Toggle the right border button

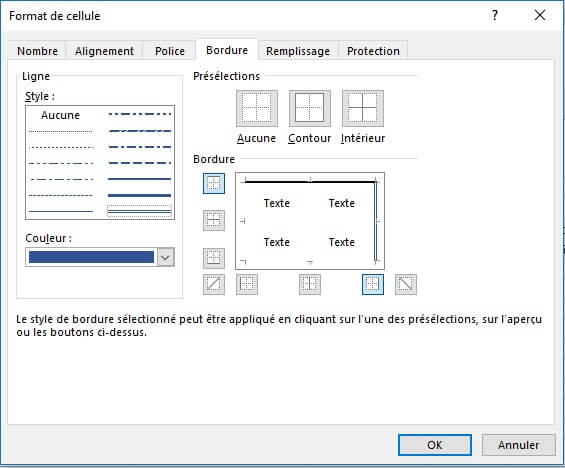coord(373,284)
